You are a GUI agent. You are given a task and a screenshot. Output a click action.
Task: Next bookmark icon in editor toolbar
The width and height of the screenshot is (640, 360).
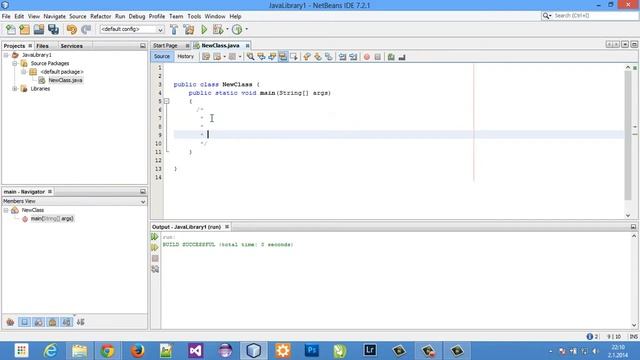(x=318, y=57)
